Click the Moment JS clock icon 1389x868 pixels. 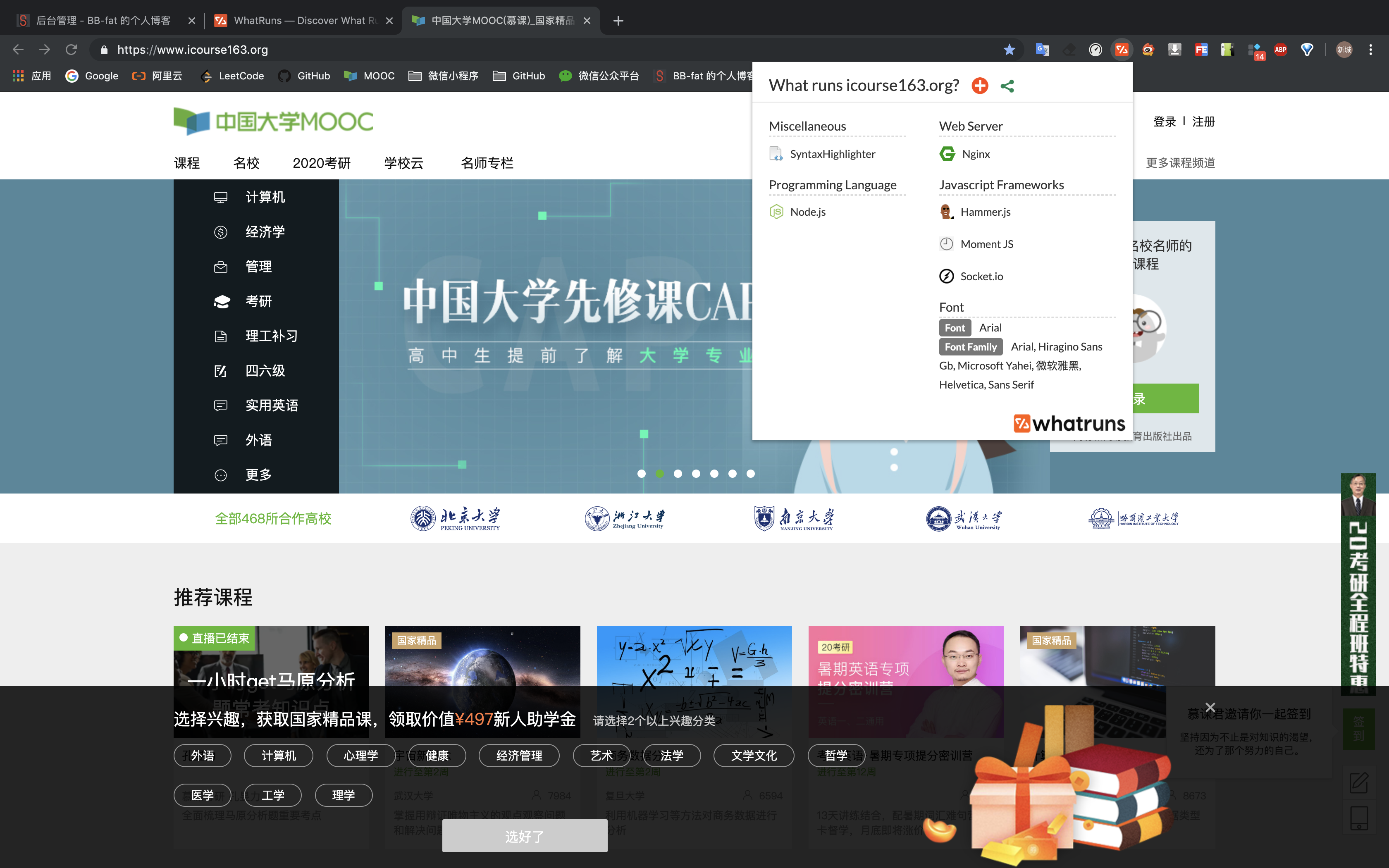(x=946, y=244)
